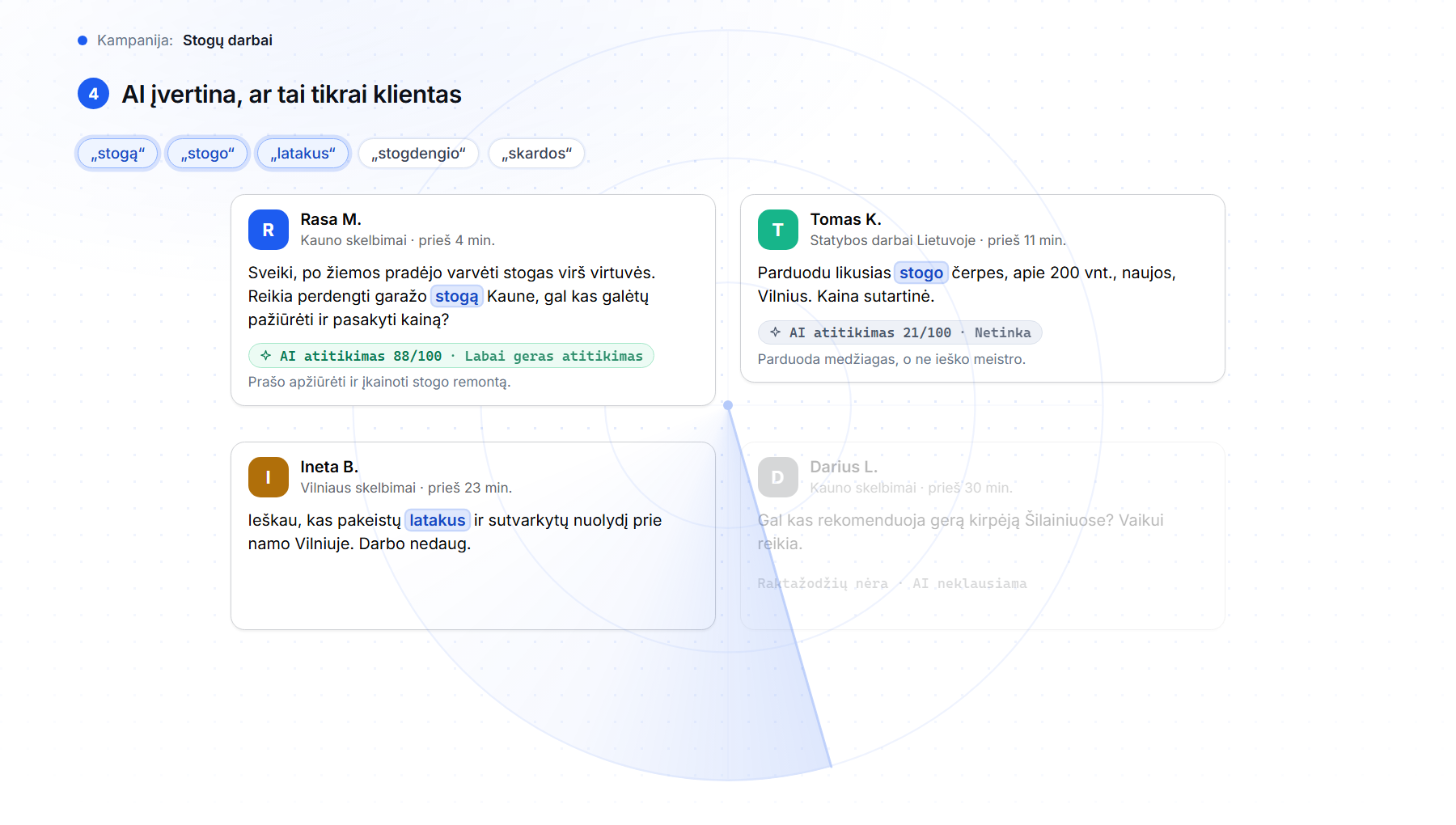Click highlighted word stogą in Rasa's post
This screenshot has height=825, width=1456.
point(457,296)
